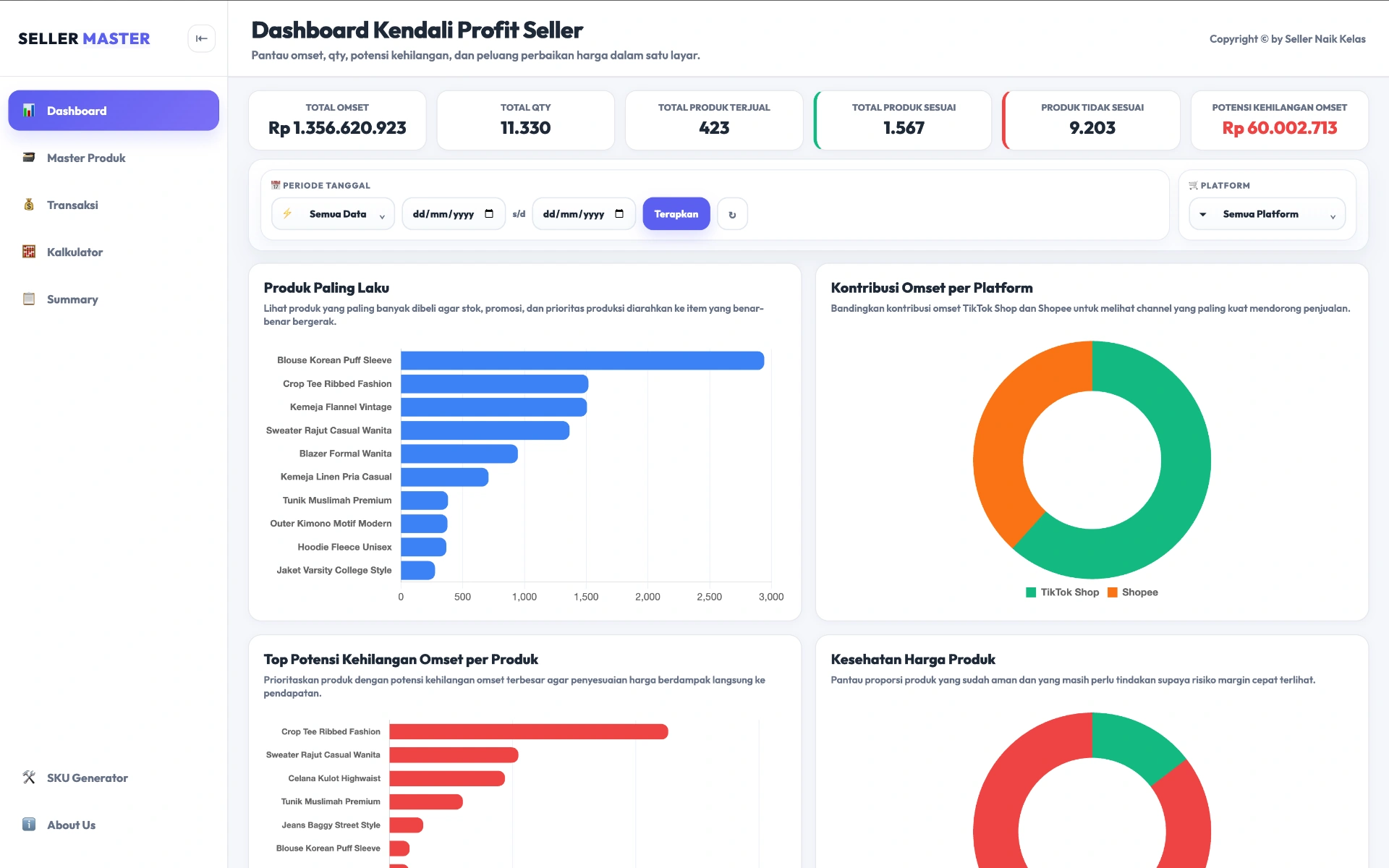Toggle Shopee legend orange swatch
The height and width of the screenshot is (868, 1389).
click(x=1113, y=592)
